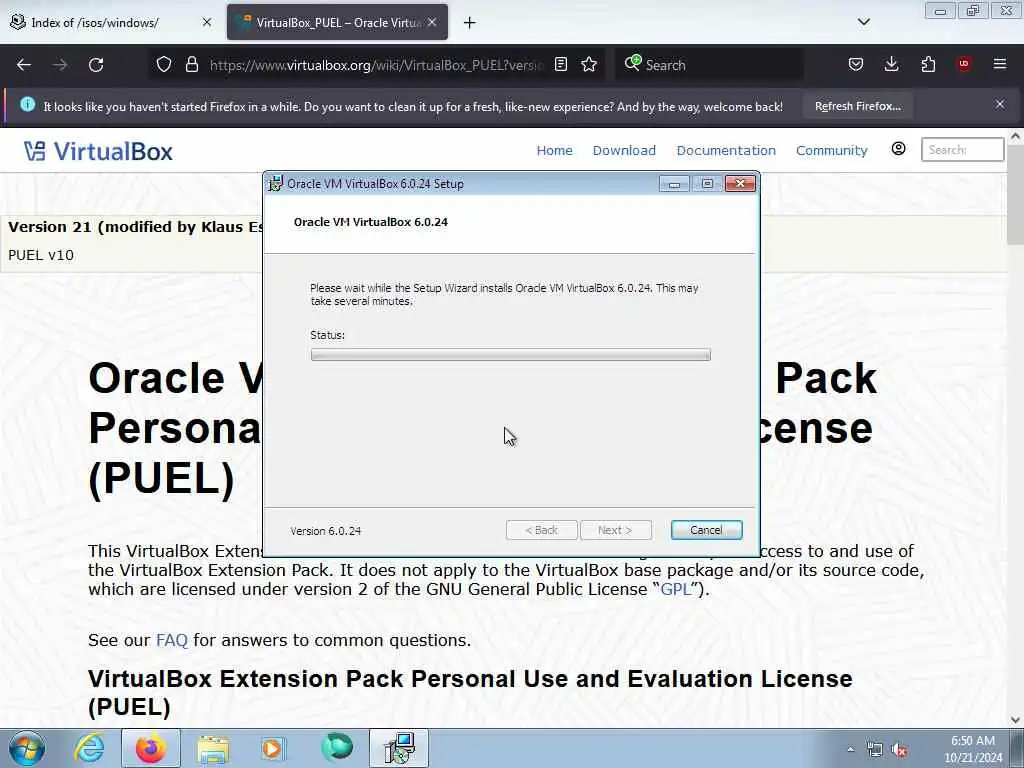This screenshot has width=1024, height=768.
Task: Cancel the VirtualBox 6.0.24 setup
Action: pos(706,530)
